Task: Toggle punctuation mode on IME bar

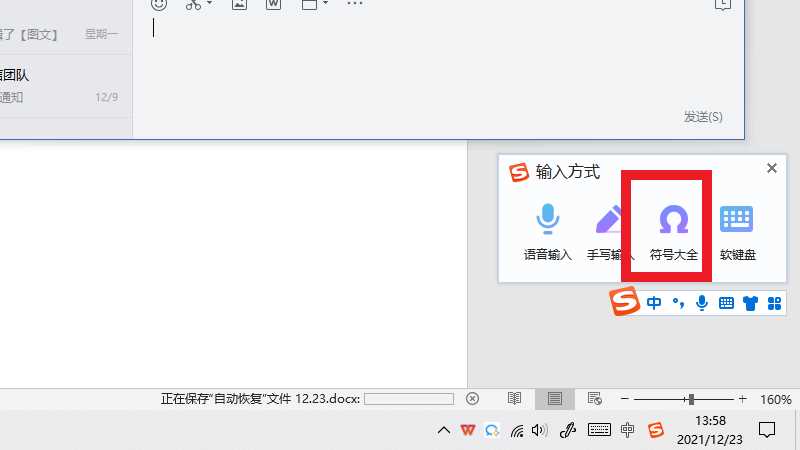Action: click(678, 303)
